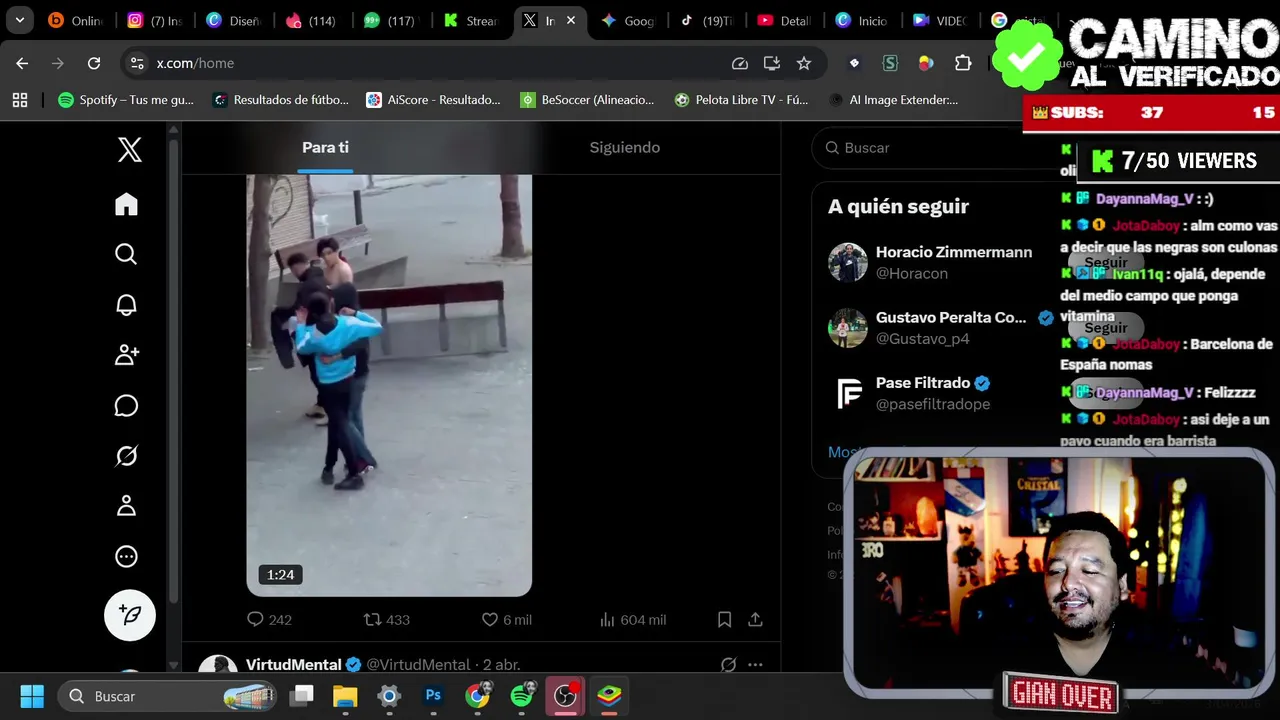
Task: Open Profile person icon in sidebar
Action: click(126, 506)
